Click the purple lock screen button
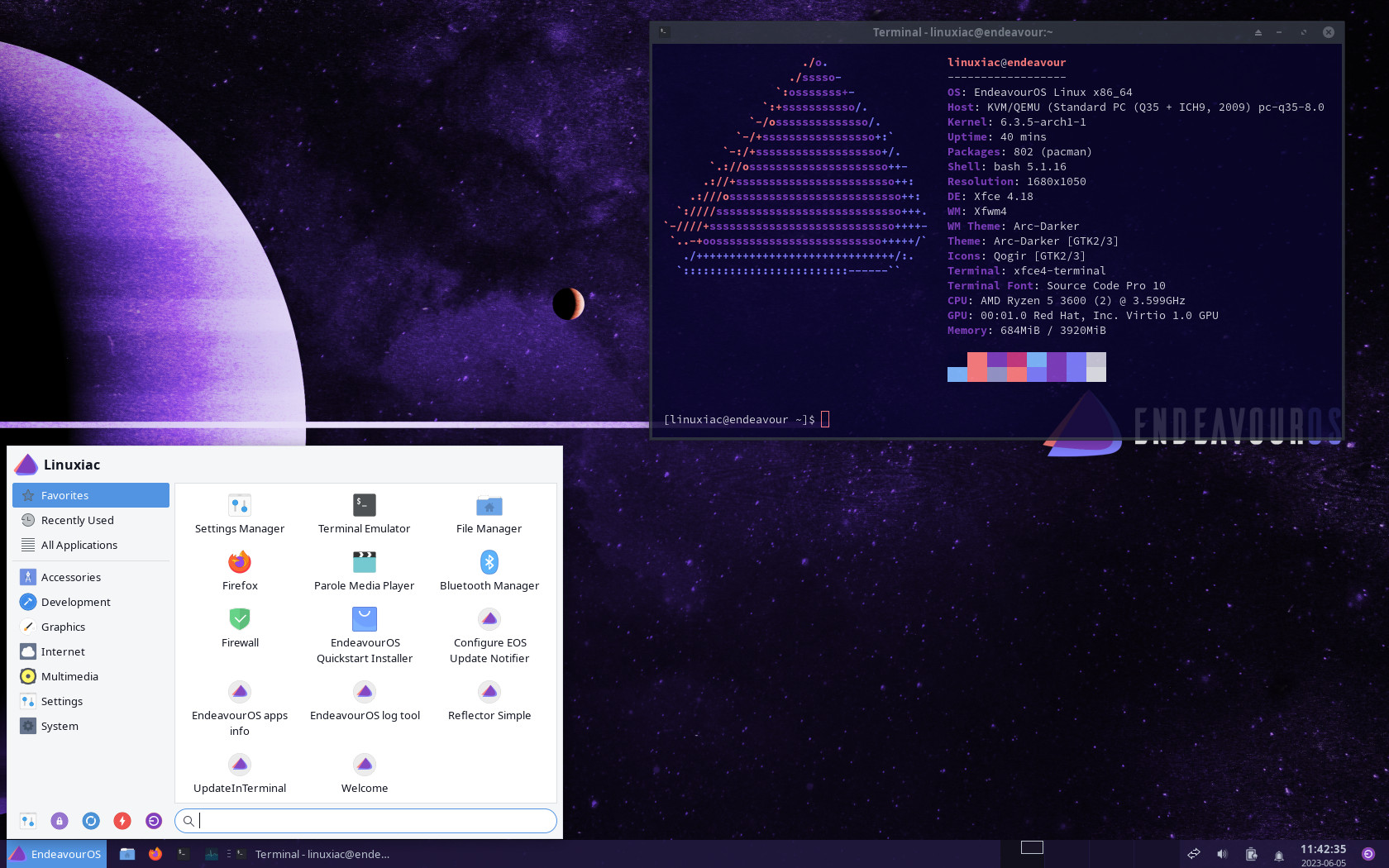 click(x=60, y=821)
